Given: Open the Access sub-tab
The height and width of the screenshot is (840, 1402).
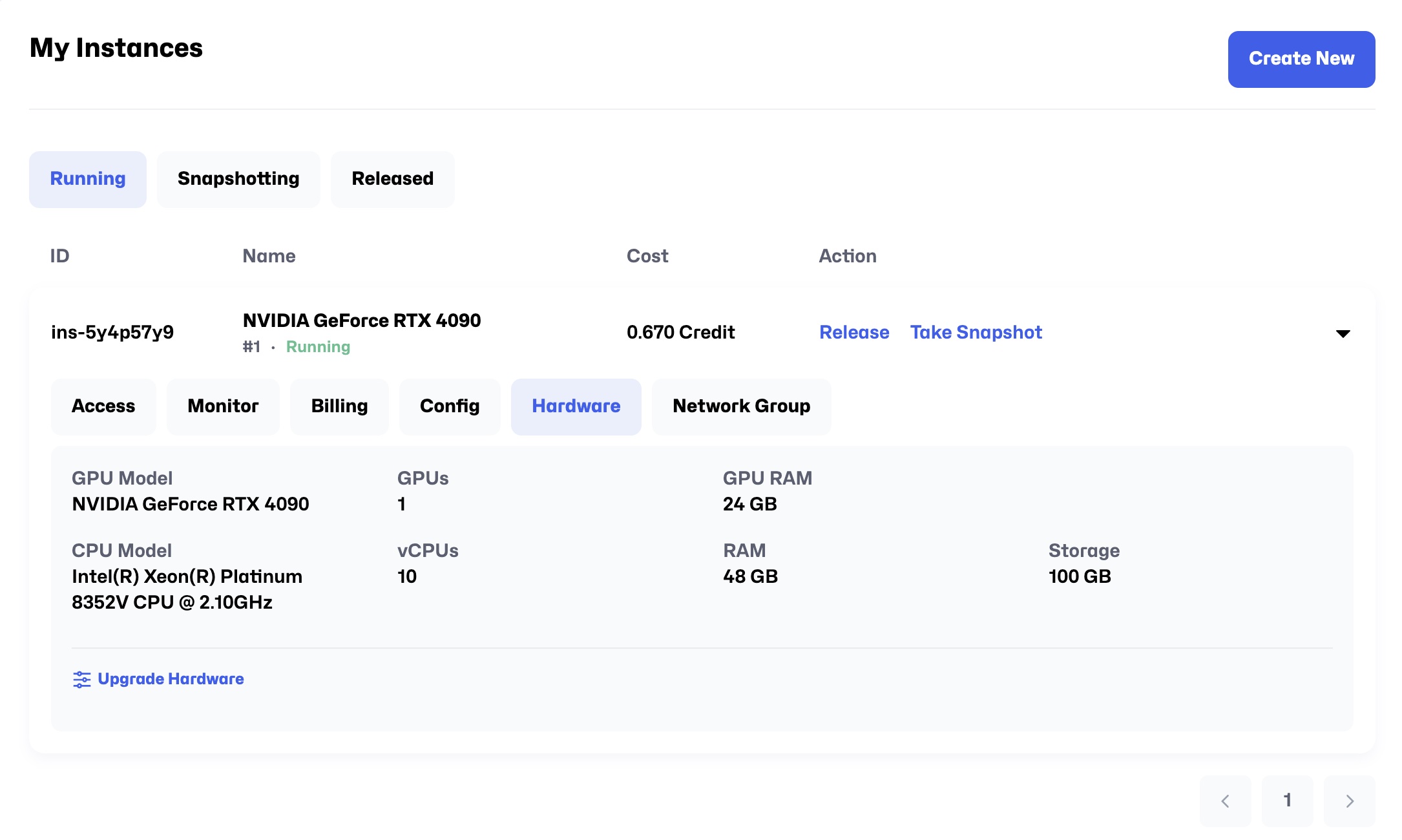Looking at the screenshot, I should [103, 406].
